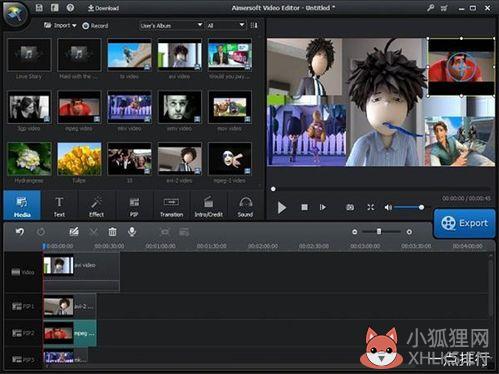Select the mpeg clip on PIP2 track
The image size is (499, 374).
pos(70,333)
